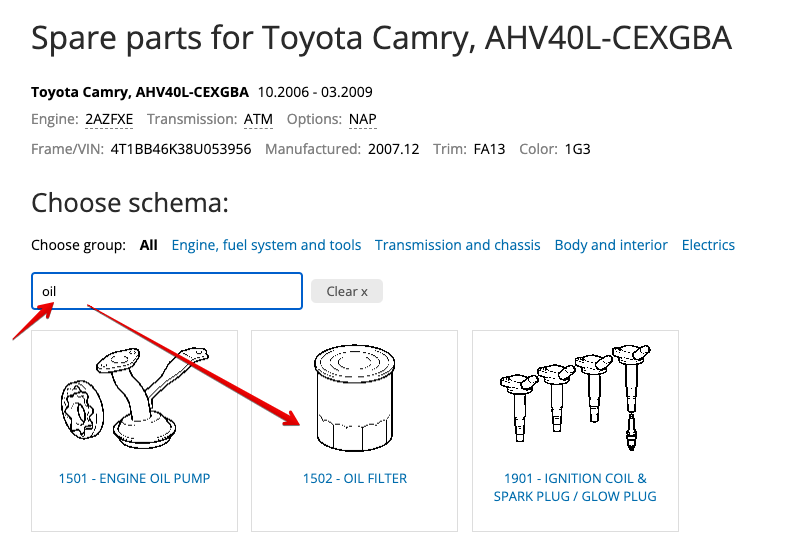Switch to Engine, fuel system and tools group
This screenshot has height=553, width=808.
[266, 245]
